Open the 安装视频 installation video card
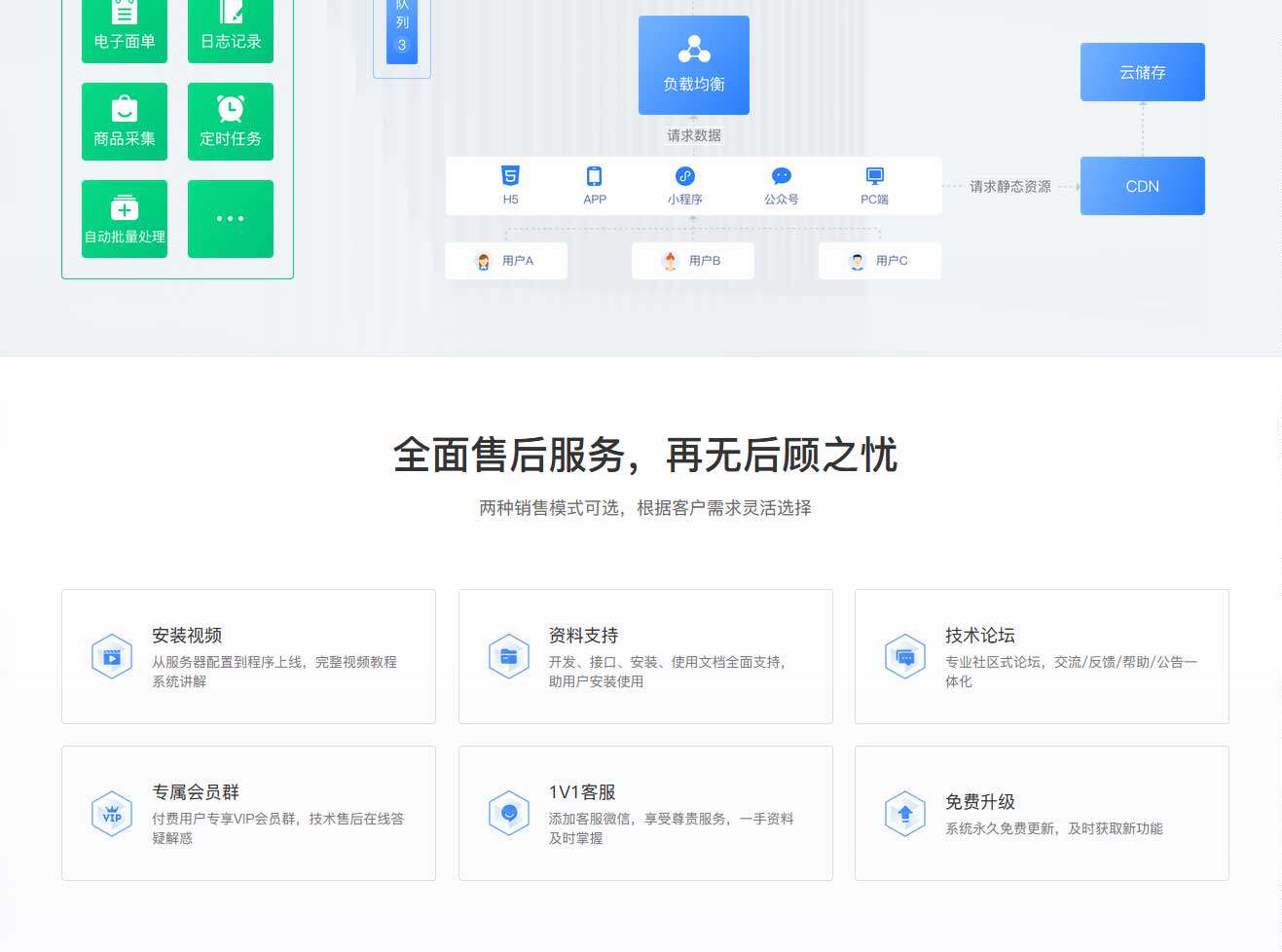The height and width of the screenshot is (952, 1282). click(x=248, y=655)
